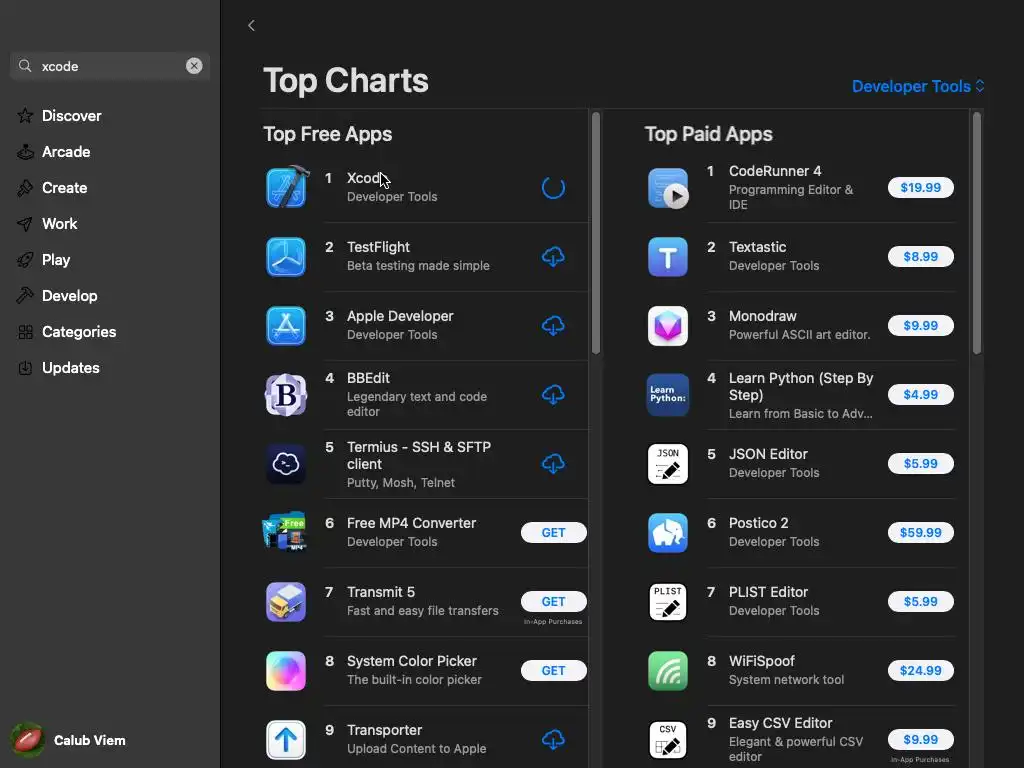The height and width of the screenshot is (768, 1024).
Task: Open the JSON Editor app icon
Action: coord(668,464)
